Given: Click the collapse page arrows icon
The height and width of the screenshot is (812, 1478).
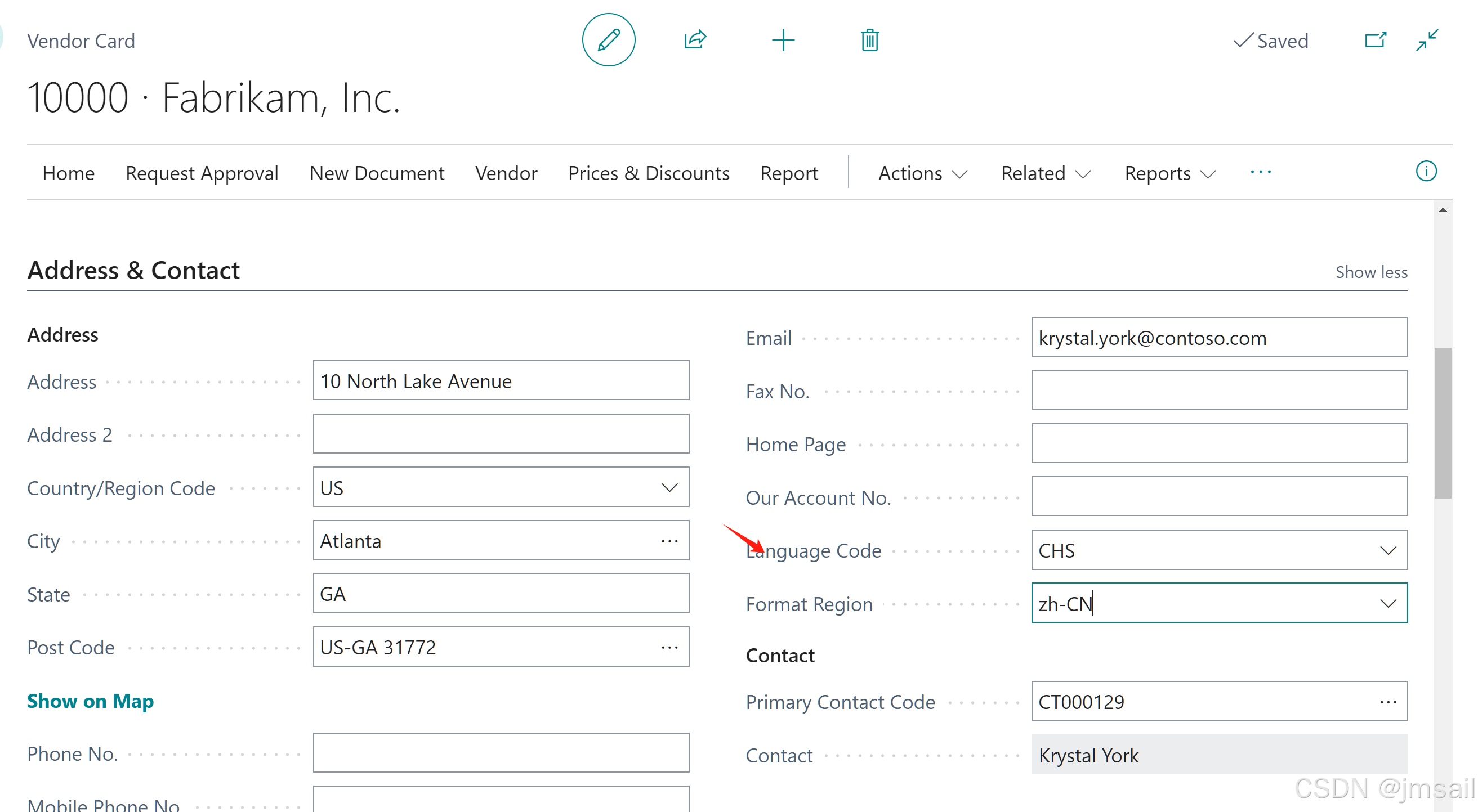Looking at the screenshot, I should pyautogui.click(x=1426, y=40).
